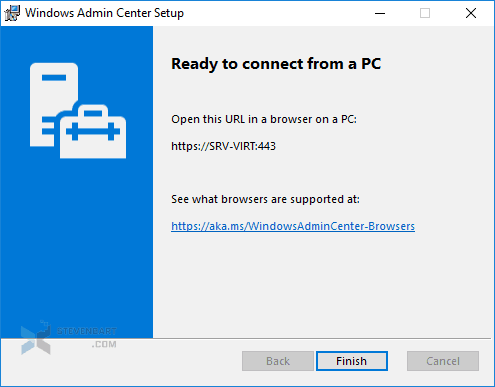Click the 'See what browsers are supported at' label

(x=265, y=199)
